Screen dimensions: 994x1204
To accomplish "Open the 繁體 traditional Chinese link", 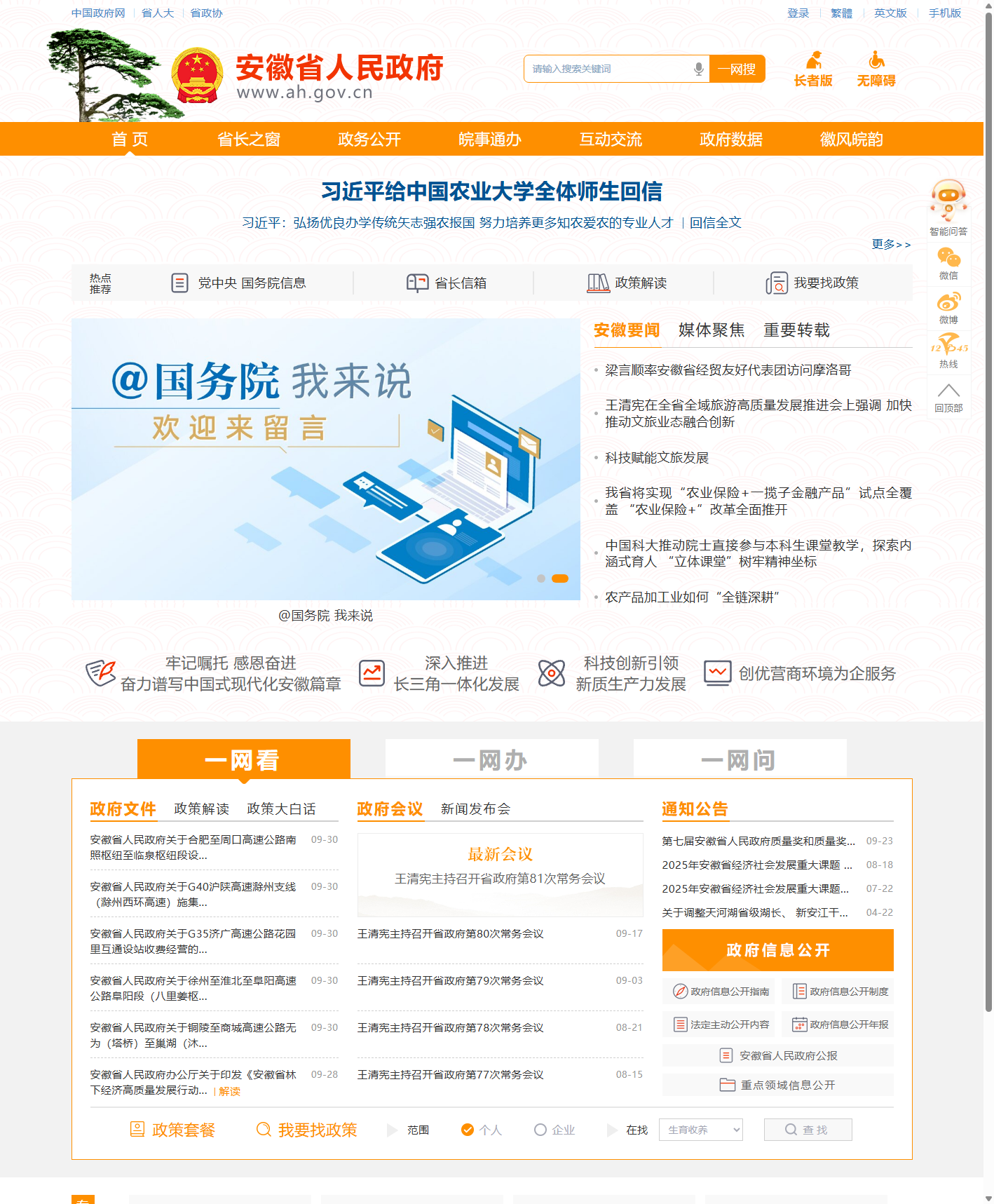I will 841,13.
